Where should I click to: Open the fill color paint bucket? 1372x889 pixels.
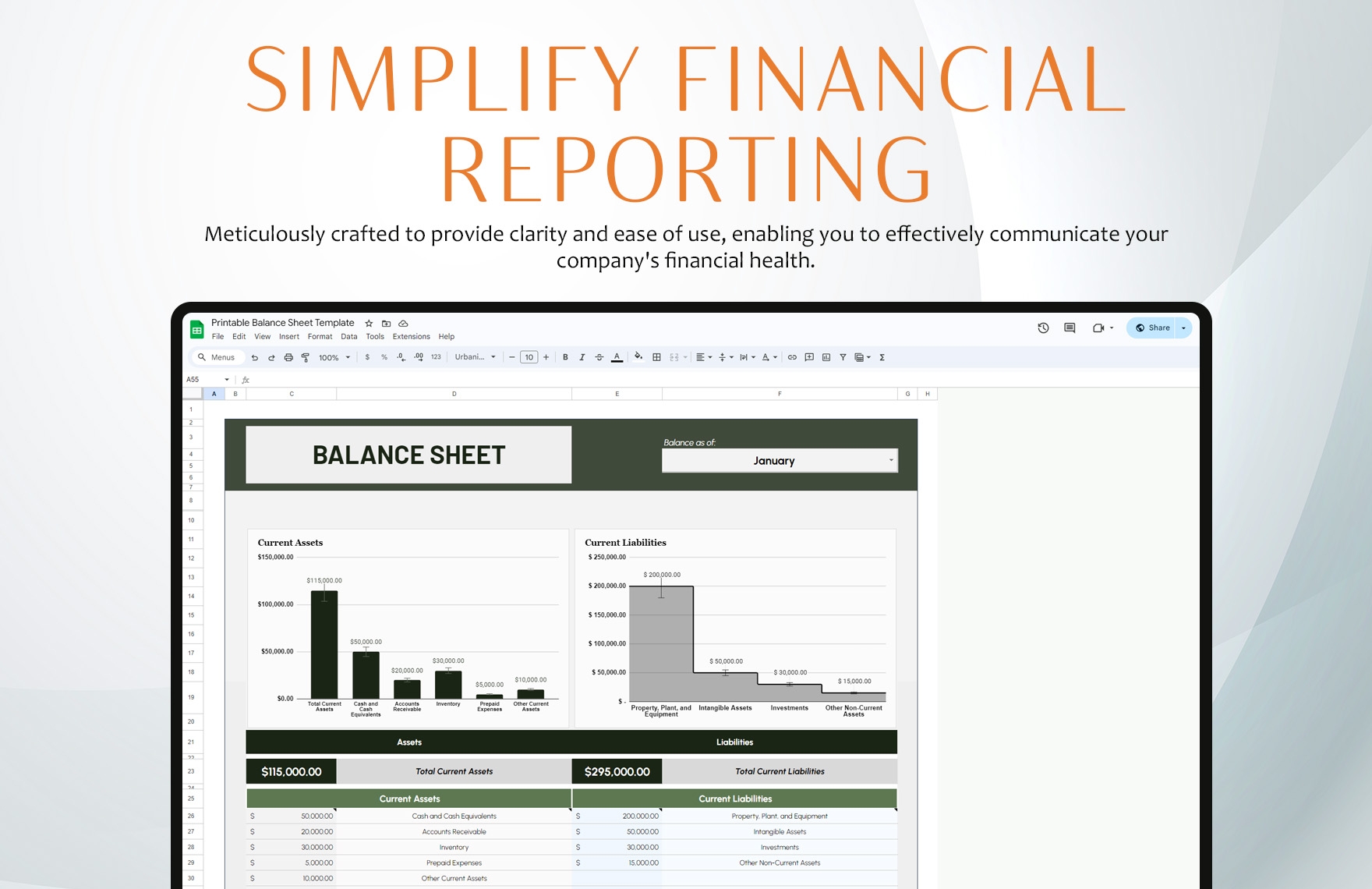point(638,357)
